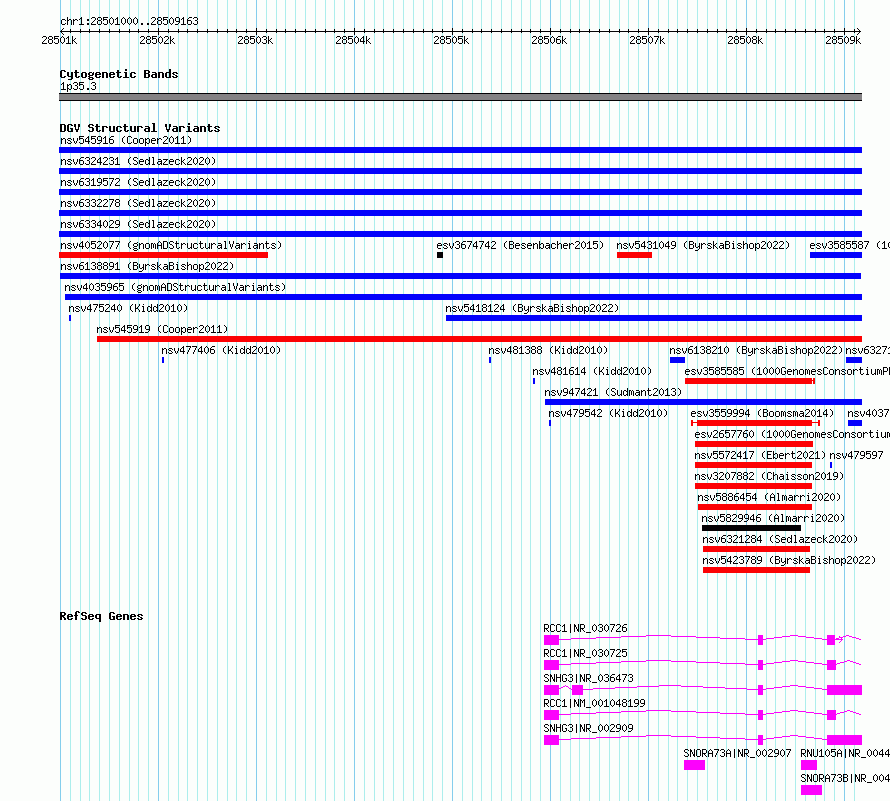Viewport: 890px width, 801px height.
Task: Click the black nsv5829946 variant bar
Action: (x=752, y=529)
